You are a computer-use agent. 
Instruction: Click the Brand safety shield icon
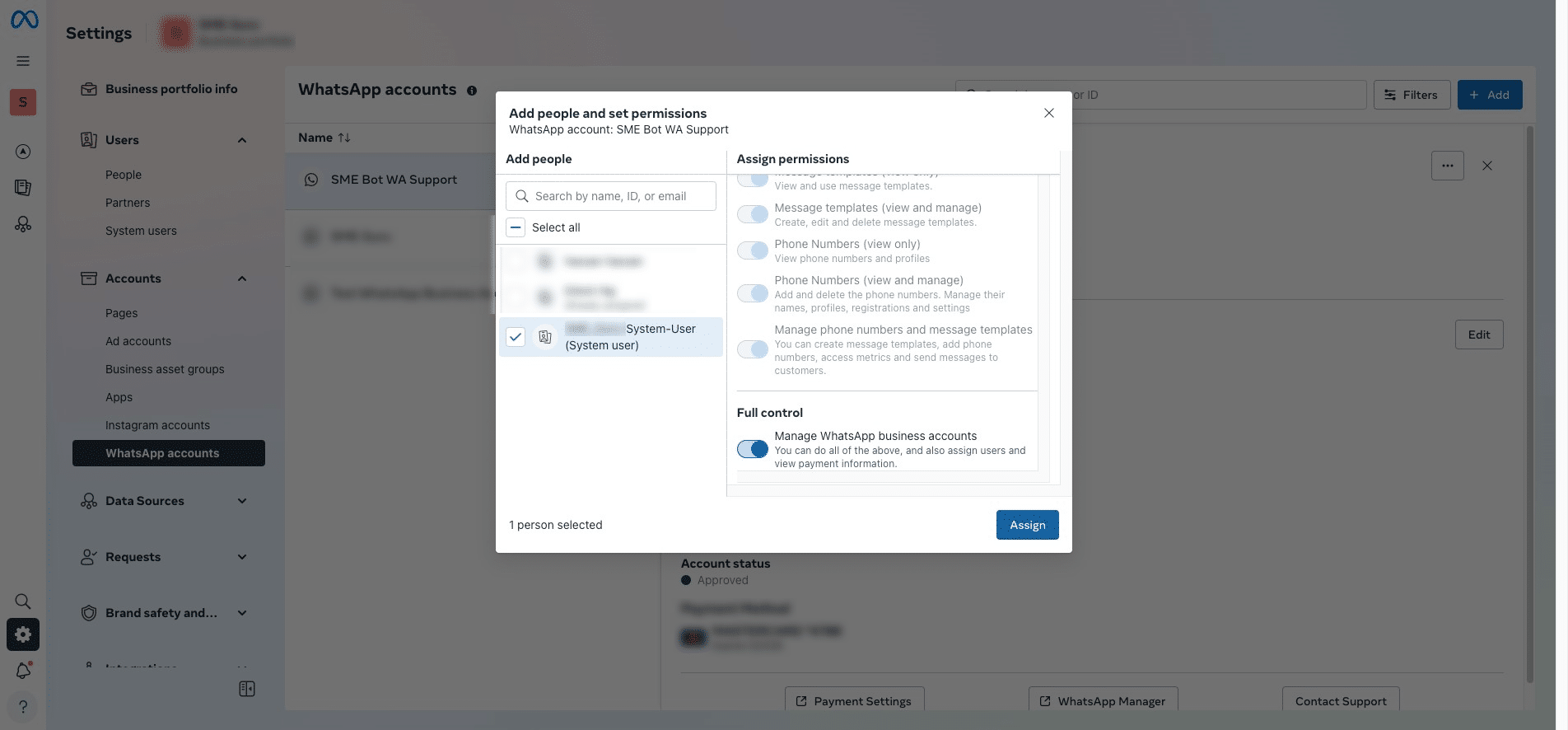coord(89,613)
